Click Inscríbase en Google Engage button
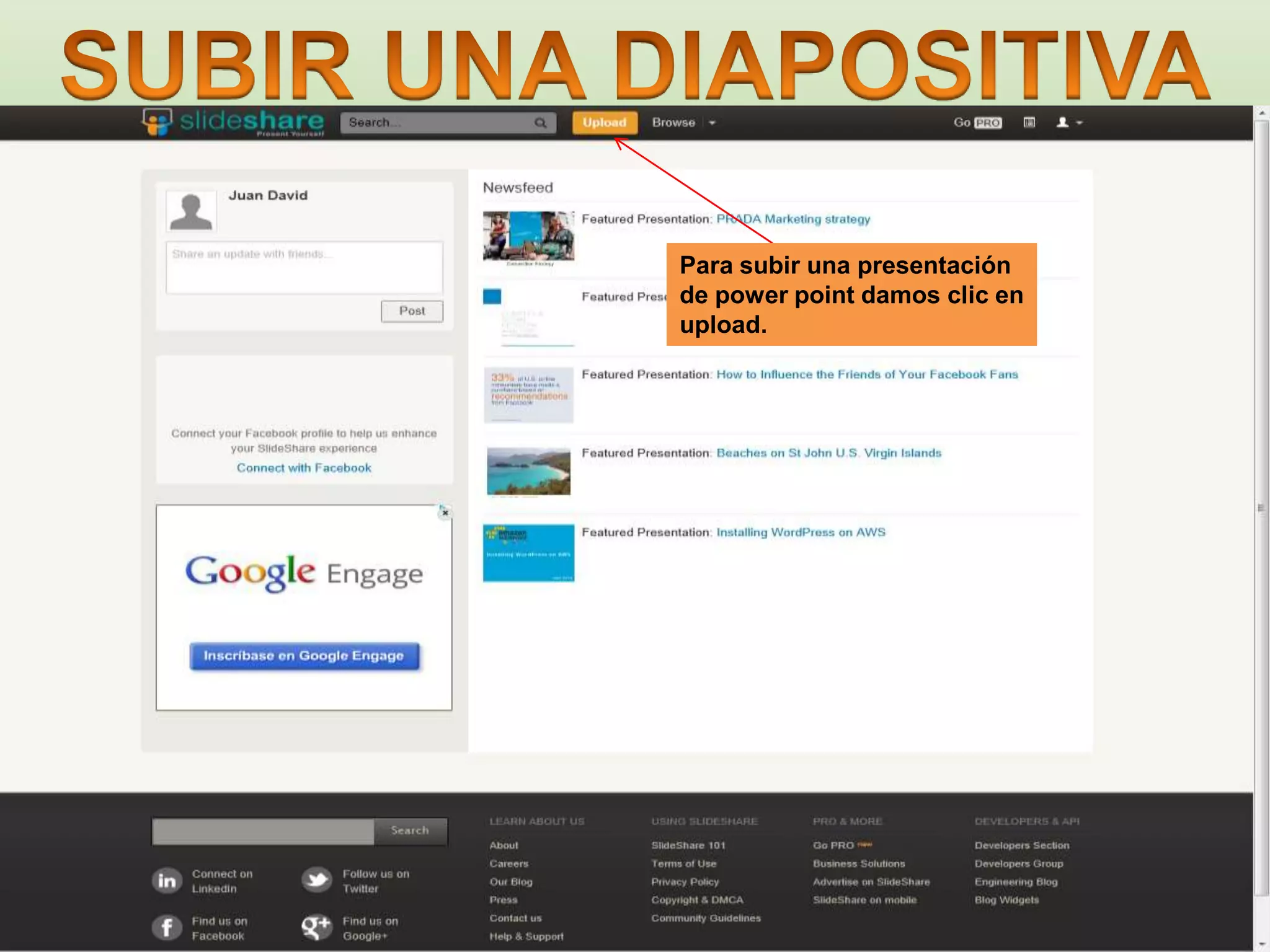The height and width of the screenshot is (952, 1270). point(304,656)
